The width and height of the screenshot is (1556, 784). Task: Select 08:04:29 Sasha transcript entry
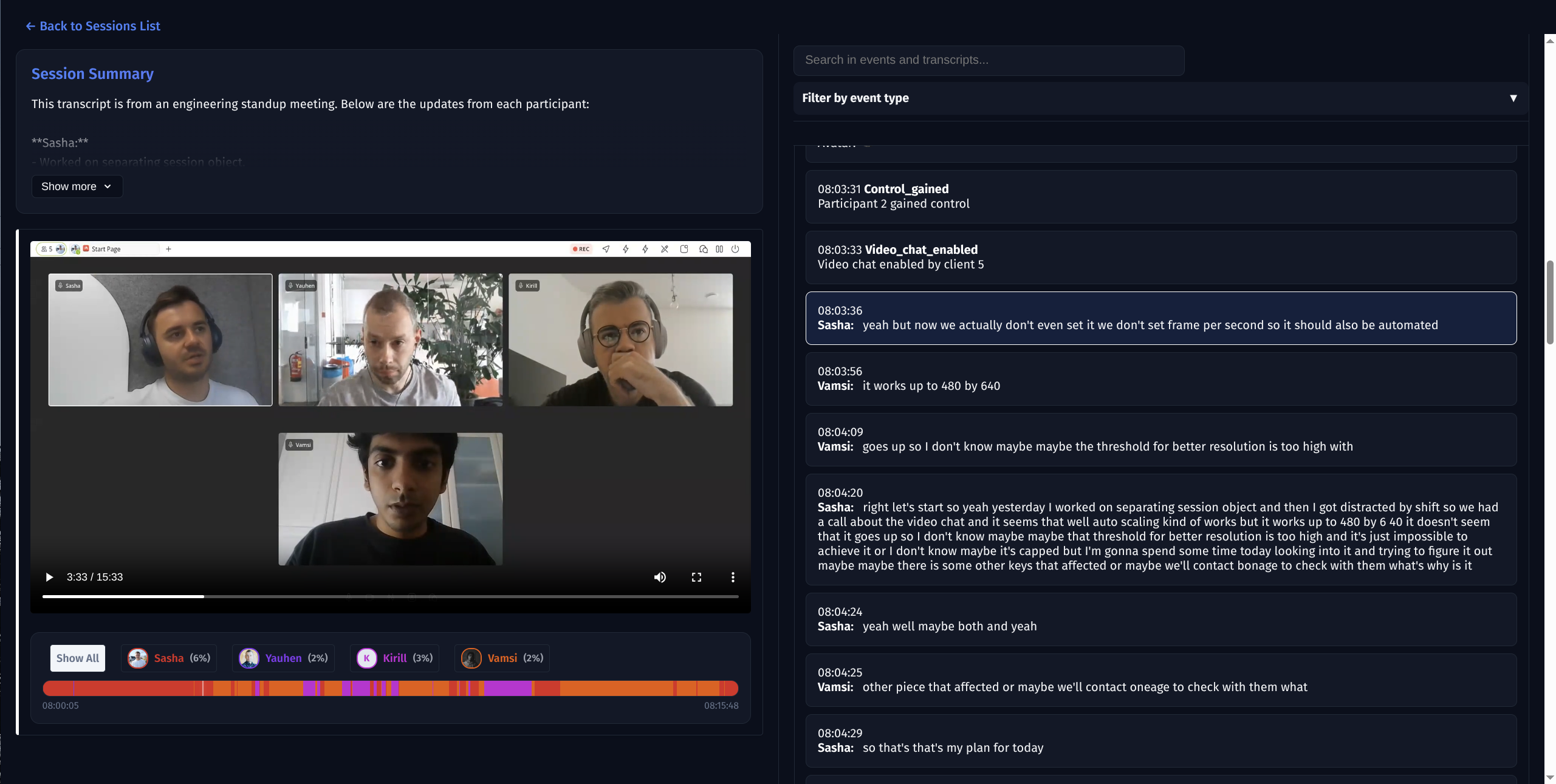coord(1160,741)
